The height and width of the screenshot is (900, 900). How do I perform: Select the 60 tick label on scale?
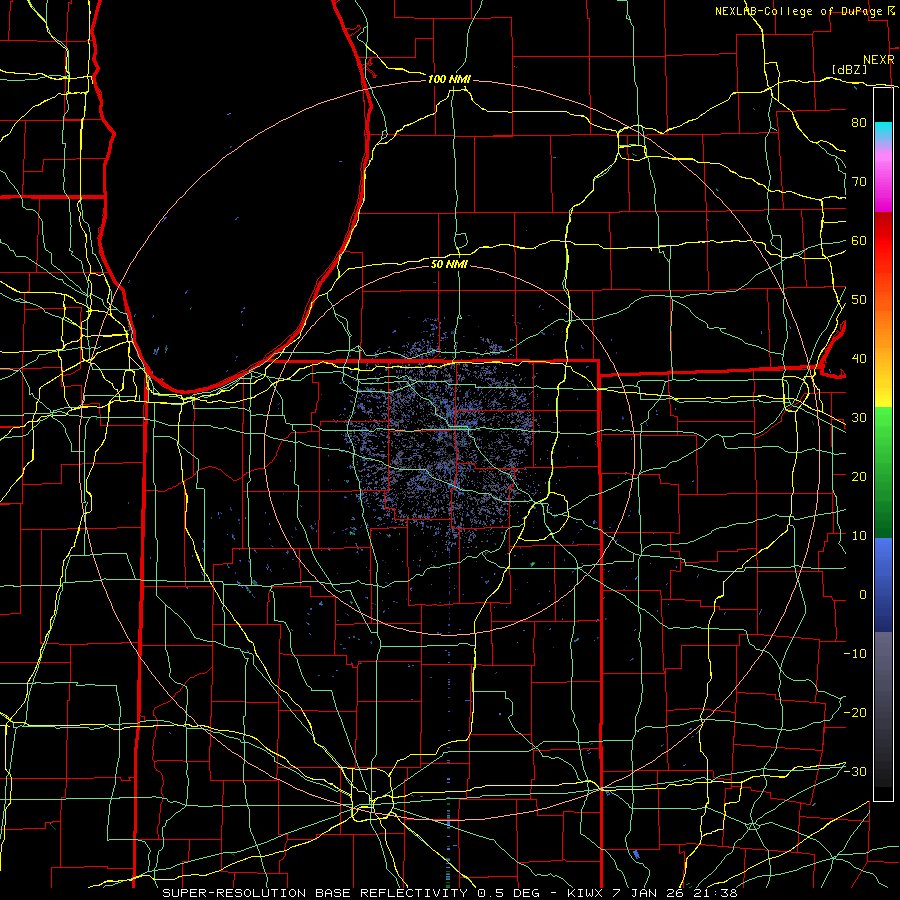(859, 241)
